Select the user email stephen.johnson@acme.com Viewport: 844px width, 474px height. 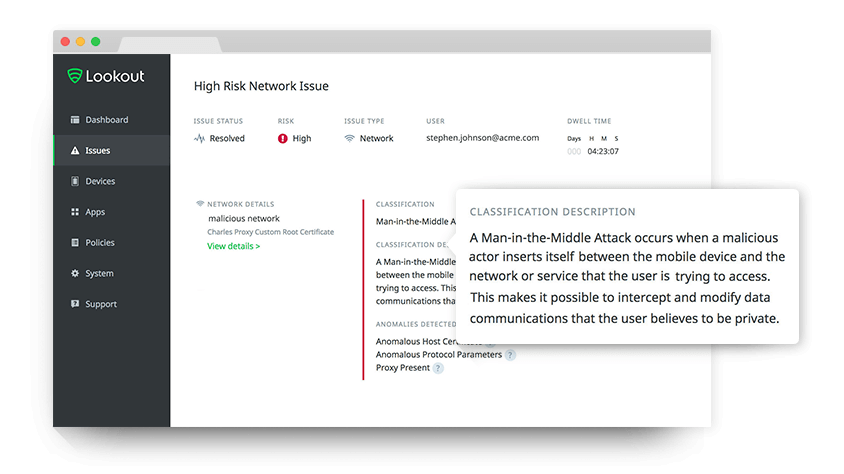pyautogui.click(x=482, y=138)
